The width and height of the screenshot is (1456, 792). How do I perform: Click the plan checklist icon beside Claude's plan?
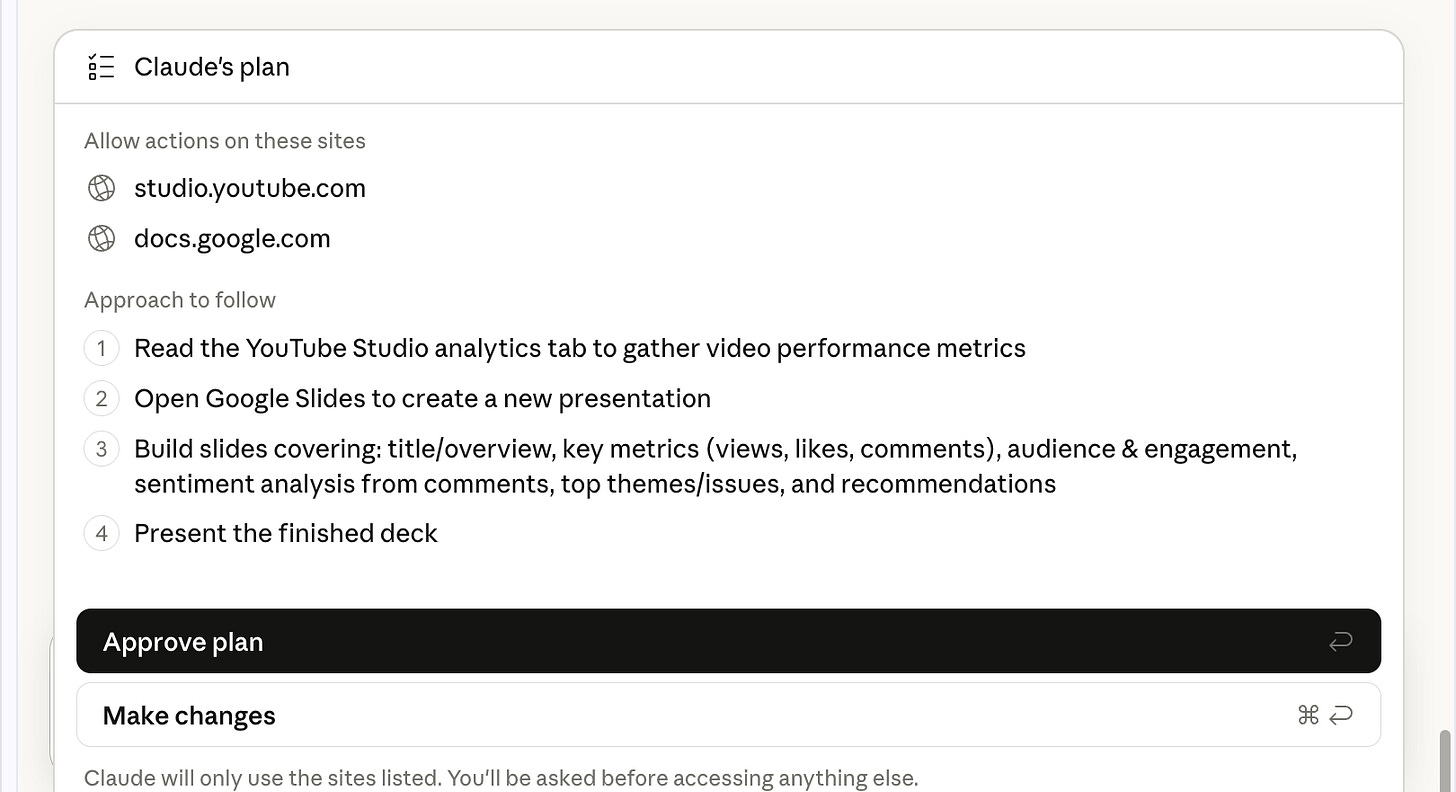click(101, 66)
